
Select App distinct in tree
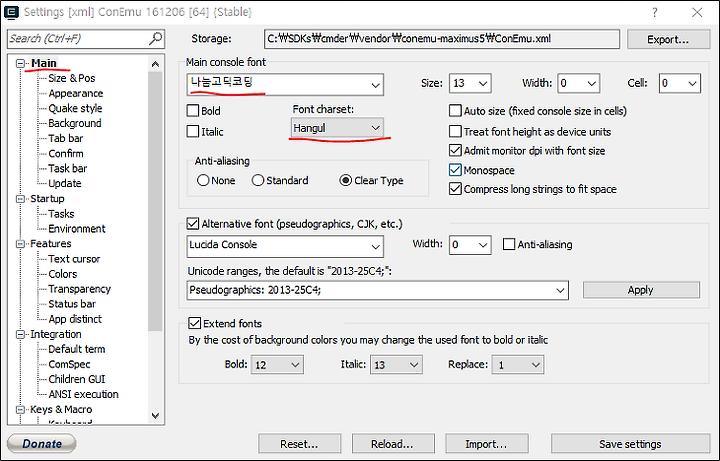pyautogui.click(x=75, y=319)
